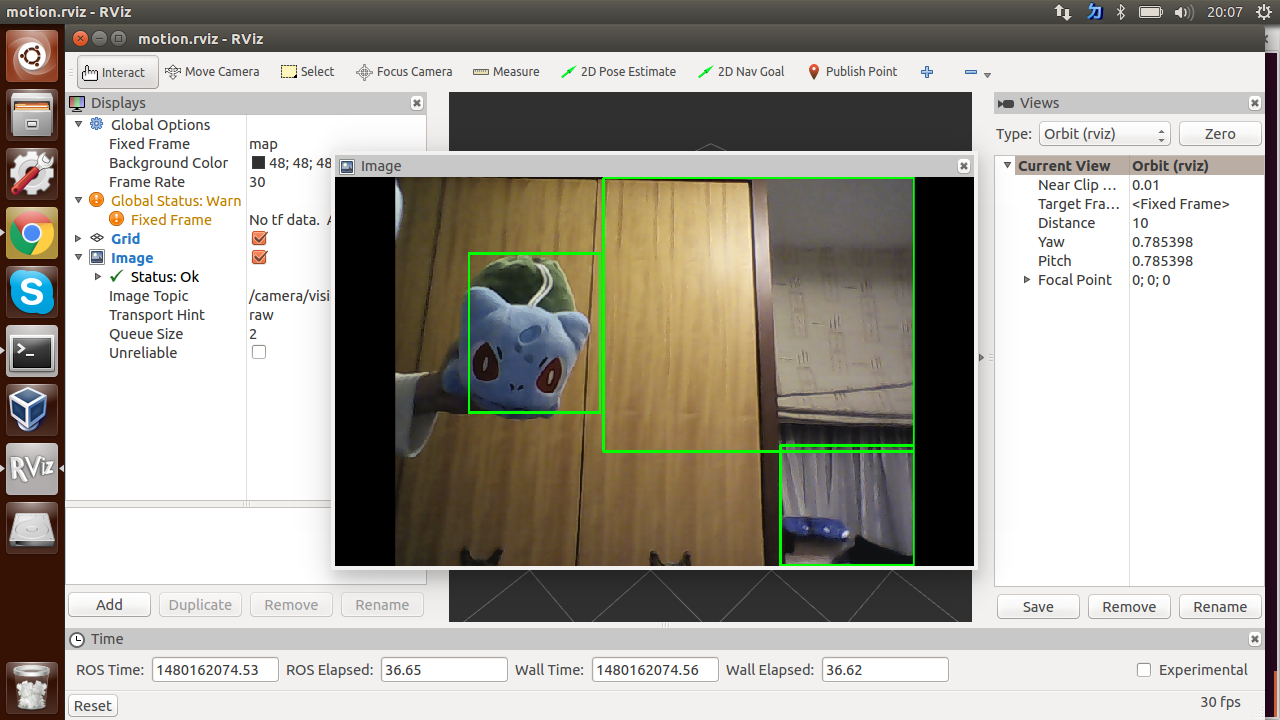
Task: Open the Files manager from the dock
Action: 32,115
